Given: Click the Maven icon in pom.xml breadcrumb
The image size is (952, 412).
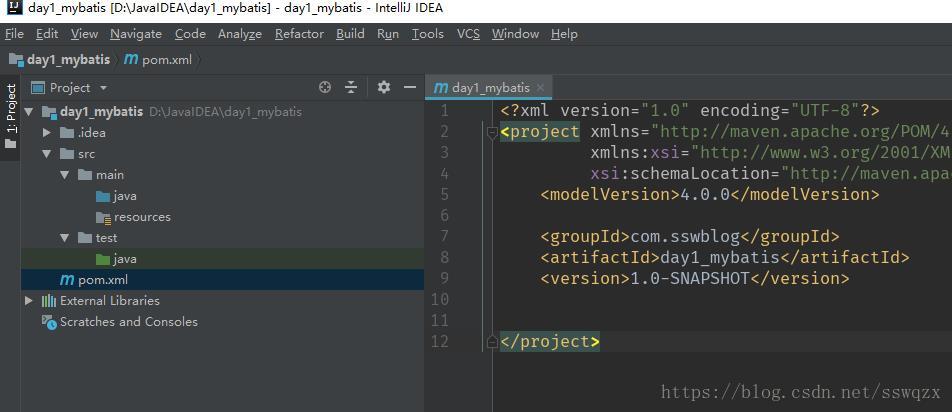Looking at the screenshot, I should coord(131,59).
